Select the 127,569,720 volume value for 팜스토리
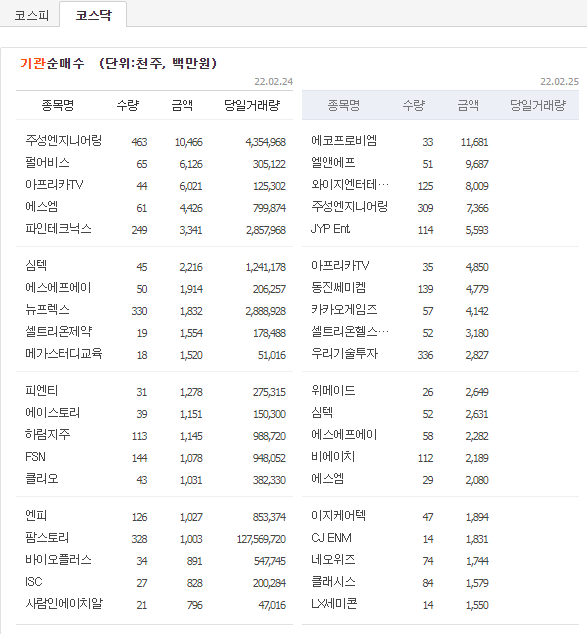The image size is (587, 634). click(261, 539)
